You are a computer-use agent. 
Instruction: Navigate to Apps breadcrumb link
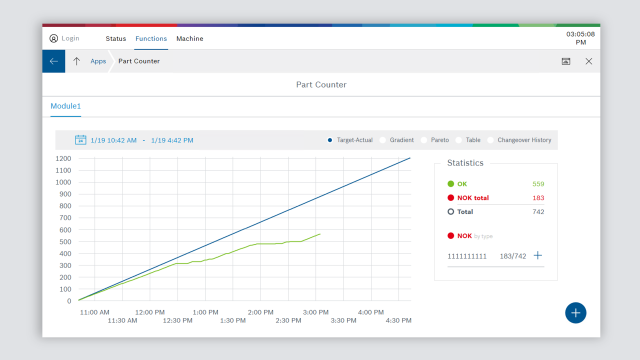point(98,61)
